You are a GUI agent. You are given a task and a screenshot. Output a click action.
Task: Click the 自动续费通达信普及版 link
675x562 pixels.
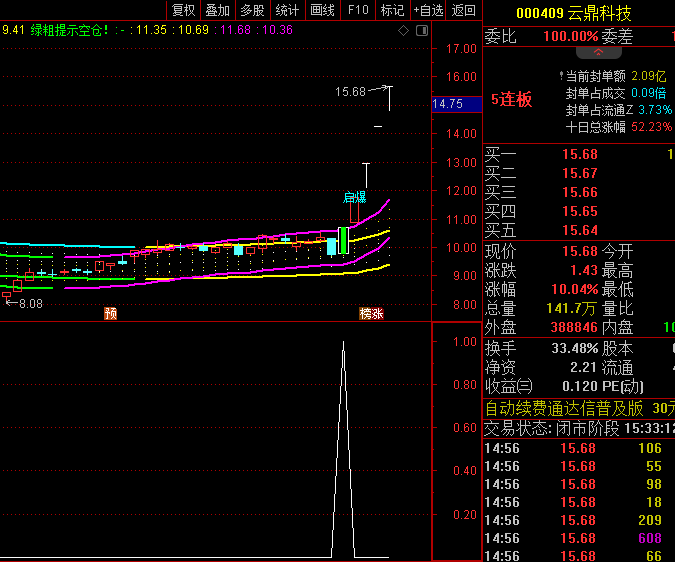(564, 408)
